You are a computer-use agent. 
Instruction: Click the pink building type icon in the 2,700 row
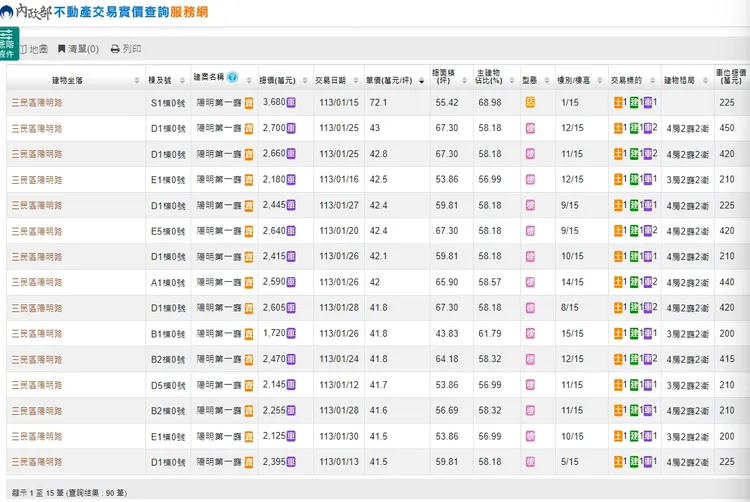530,128
